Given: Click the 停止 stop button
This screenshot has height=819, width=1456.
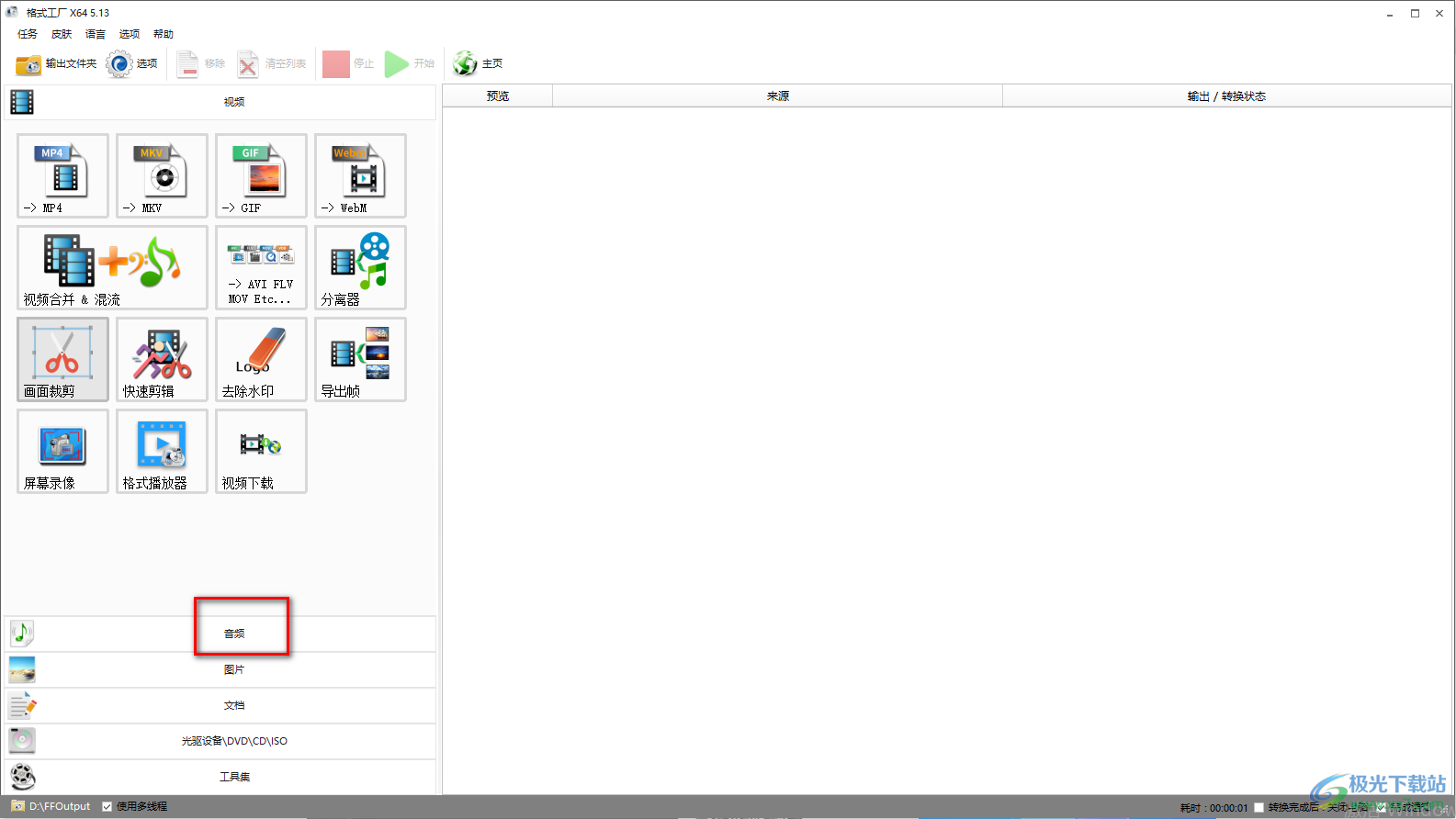Looking at the screenshot, I should (349, 63).
